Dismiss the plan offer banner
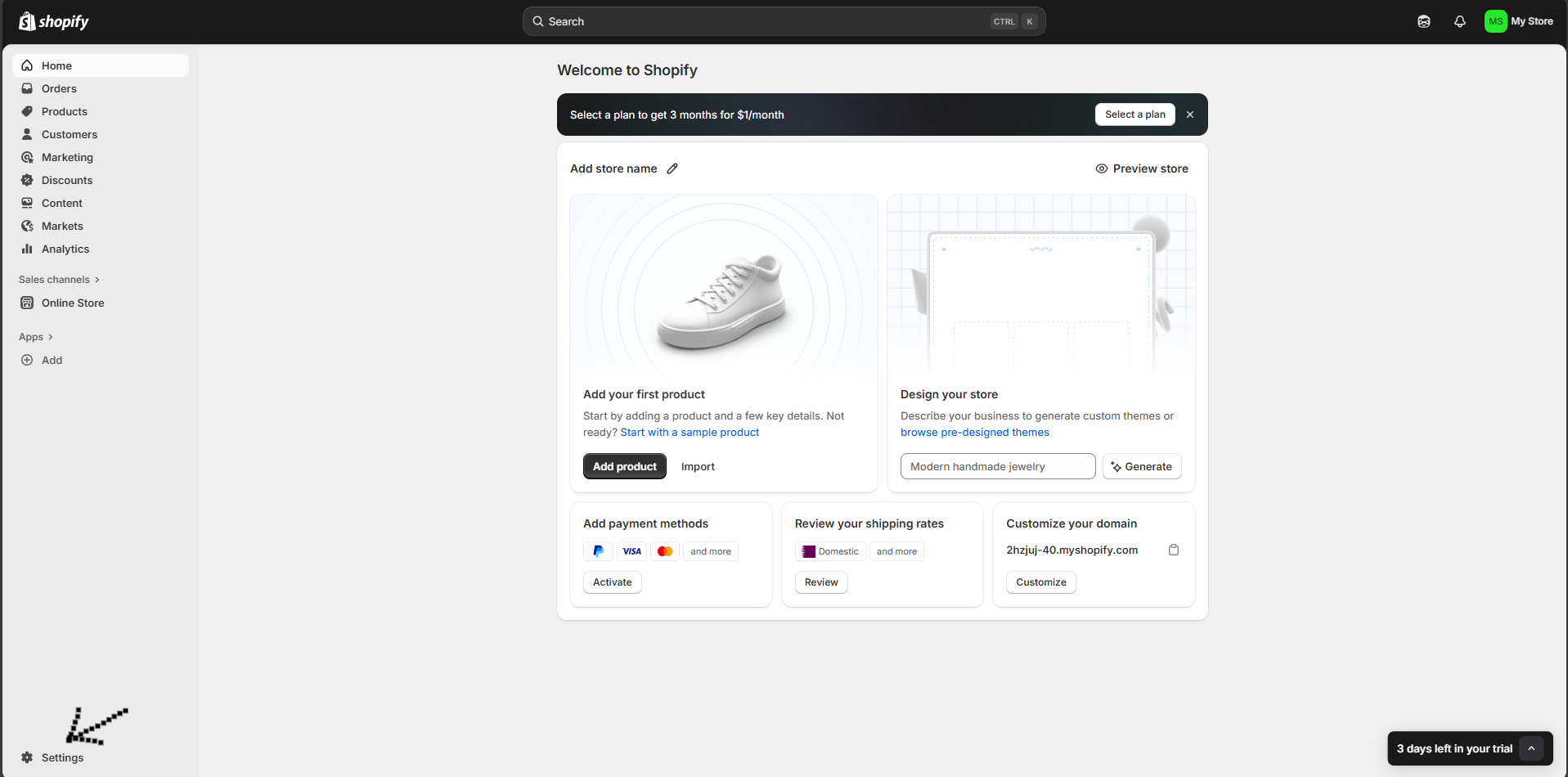Viewport: 1568px width, 777px height. coord(1190,115)
